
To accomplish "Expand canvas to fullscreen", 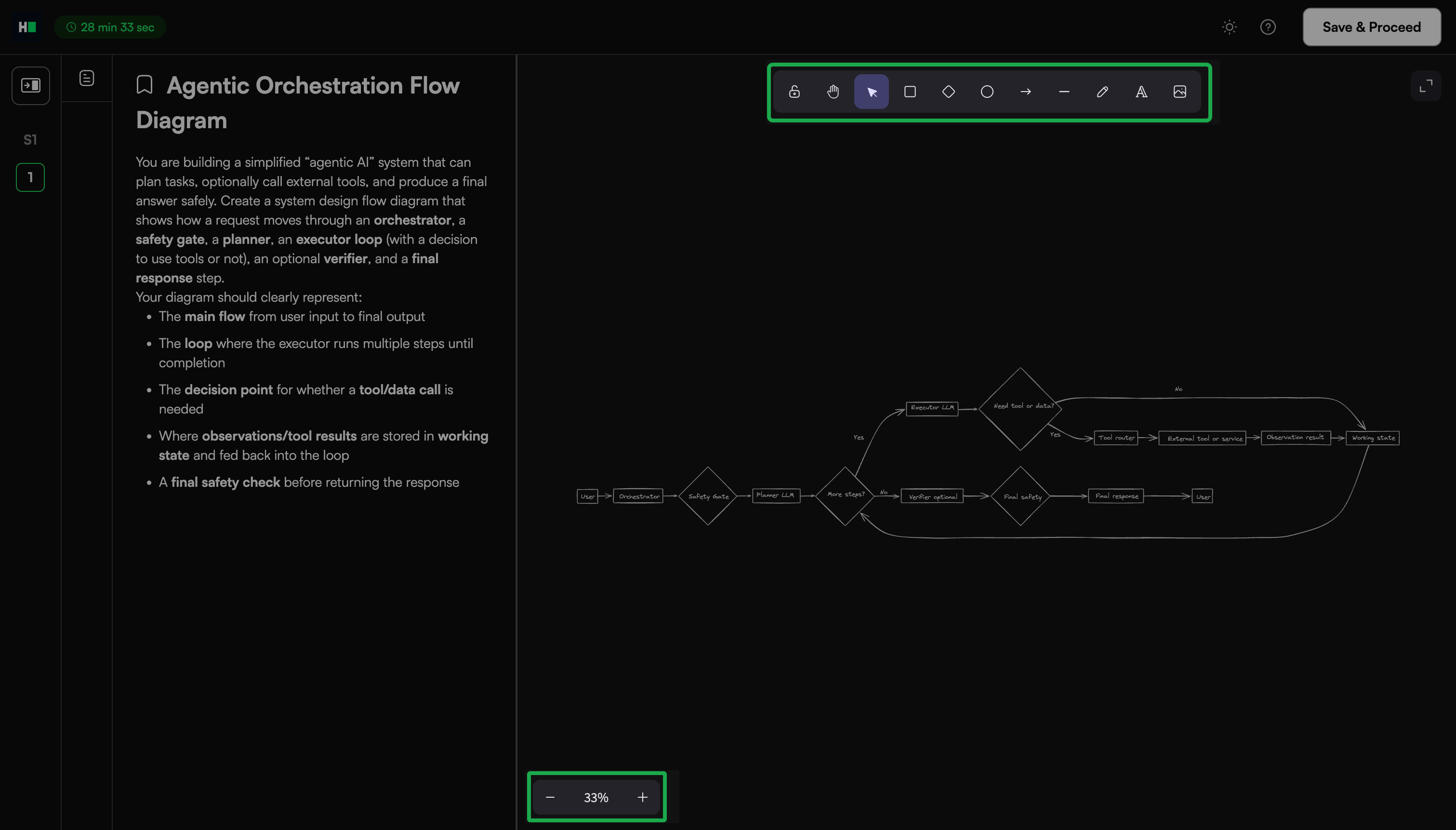I will [x=1426, y=86].
